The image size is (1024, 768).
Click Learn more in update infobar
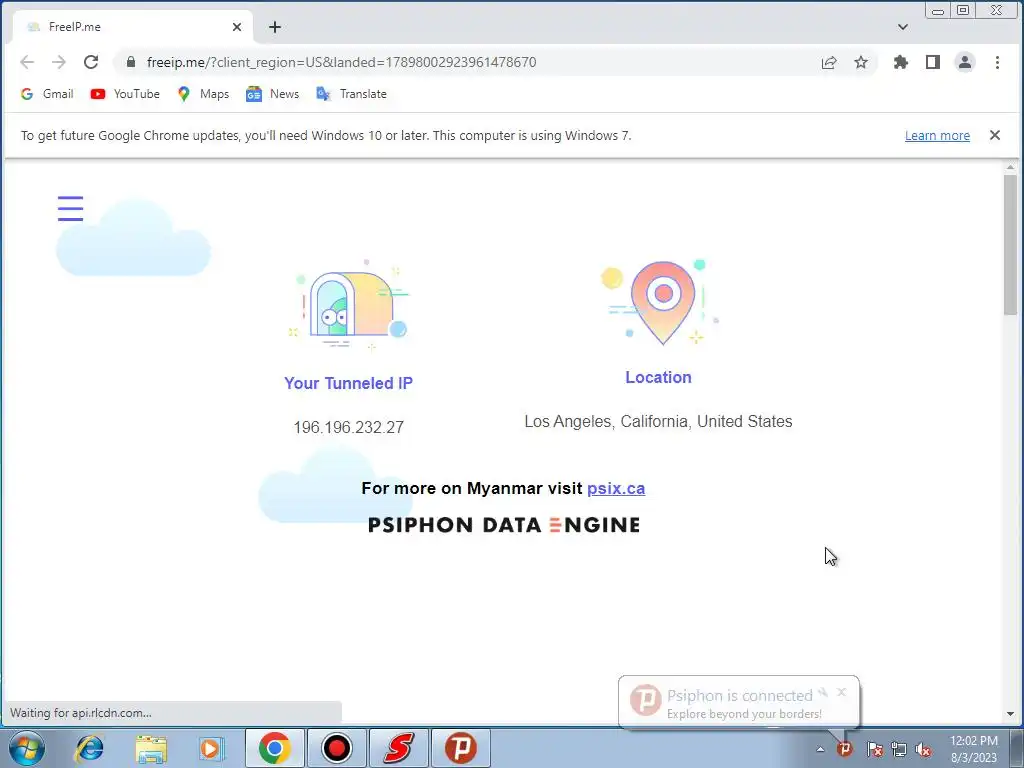pos(937,135)
